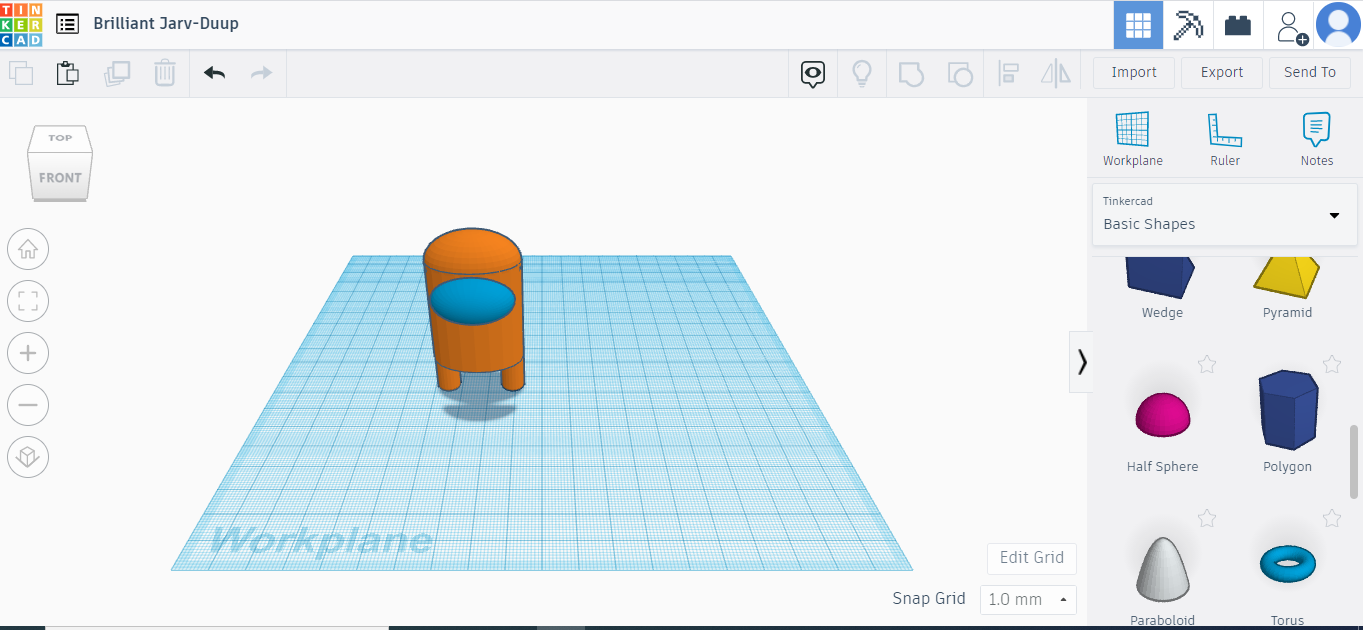Screen dimensions: 1363x630
Task: Toggle the show all eye icon
Action: coord(813,73)
